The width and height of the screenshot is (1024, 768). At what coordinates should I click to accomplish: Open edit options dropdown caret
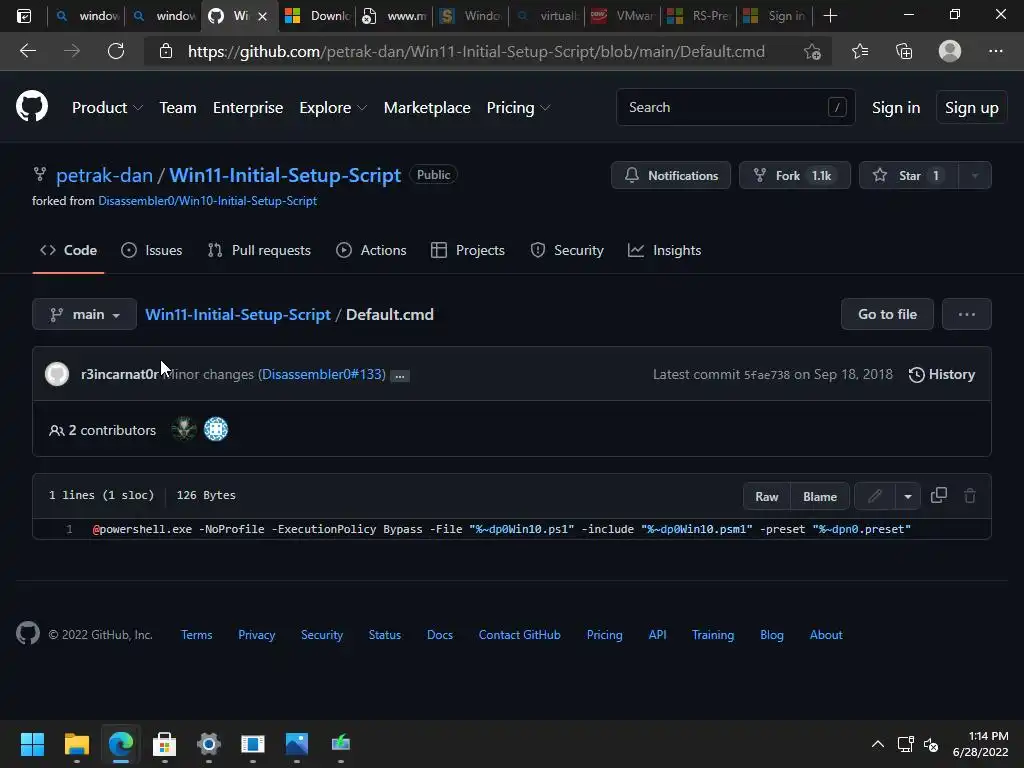pos(908,496)
